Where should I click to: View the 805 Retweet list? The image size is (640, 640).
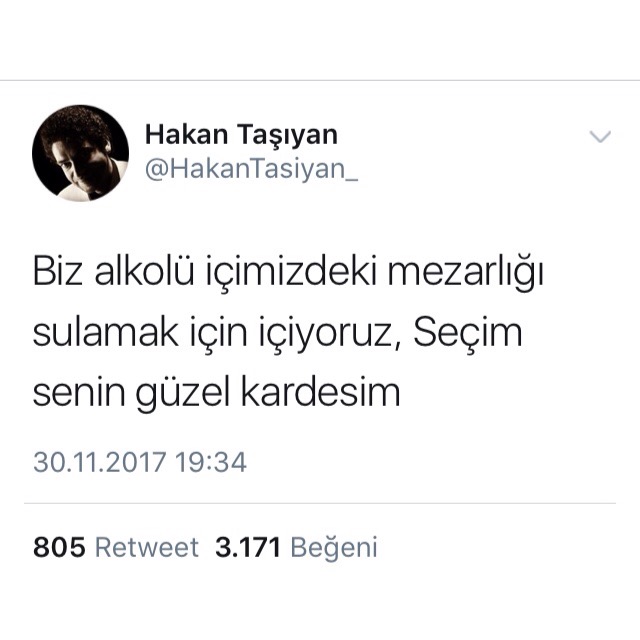pos(116,547)
